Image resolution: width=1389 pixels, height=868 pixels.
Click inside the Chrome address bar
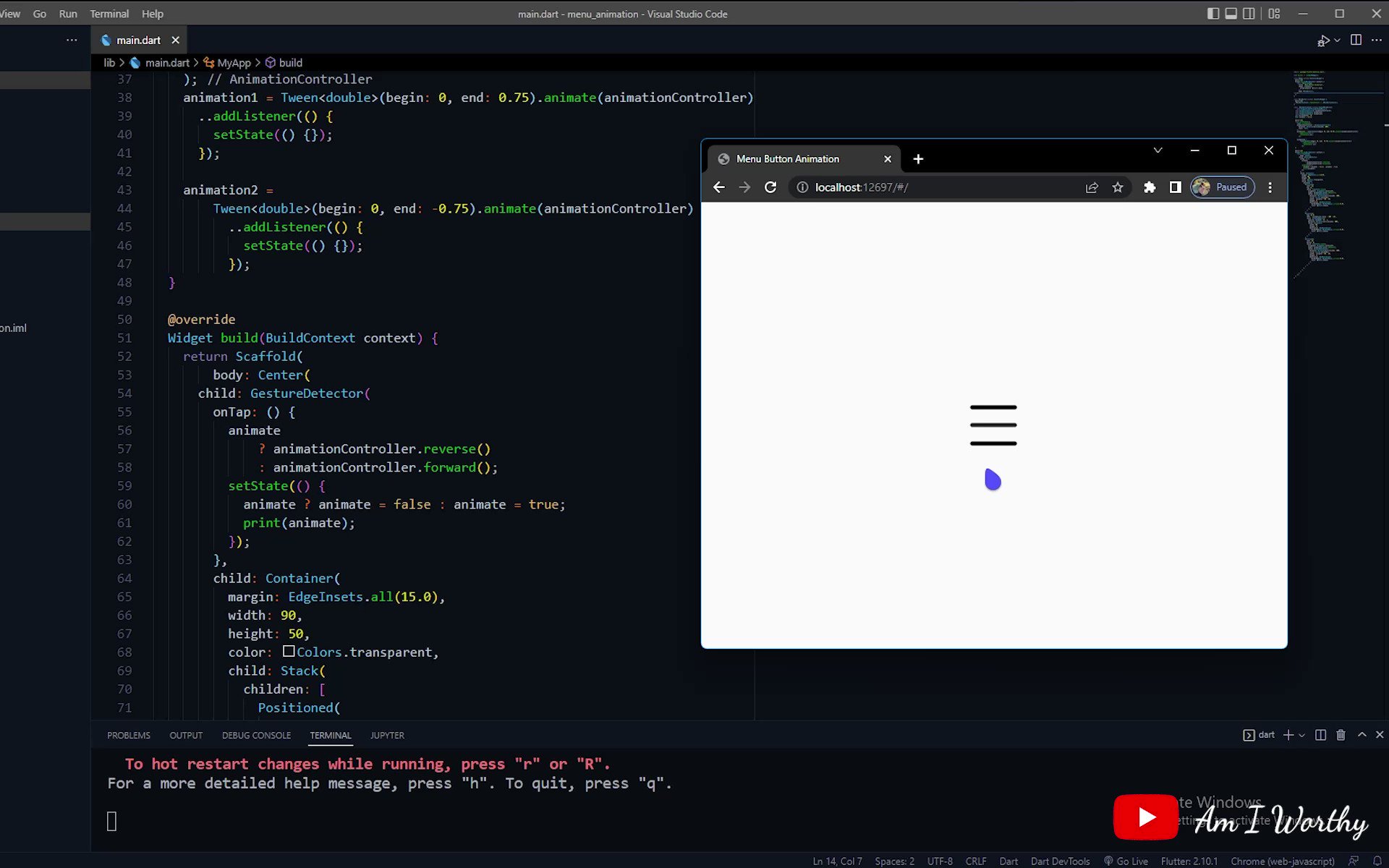click(904, 187)
